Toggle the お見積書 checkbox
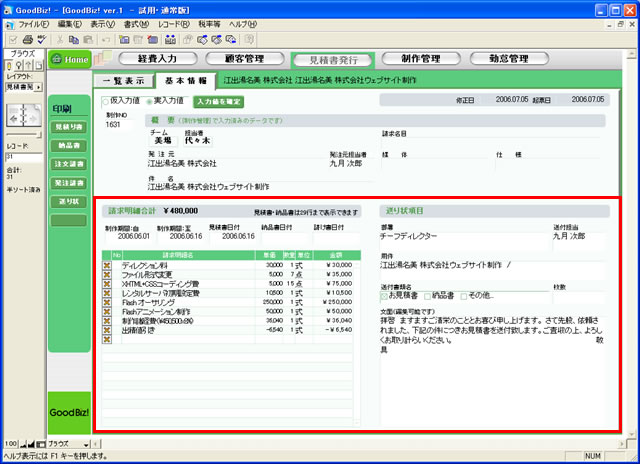640x464 pixels. tap(385, 294)
